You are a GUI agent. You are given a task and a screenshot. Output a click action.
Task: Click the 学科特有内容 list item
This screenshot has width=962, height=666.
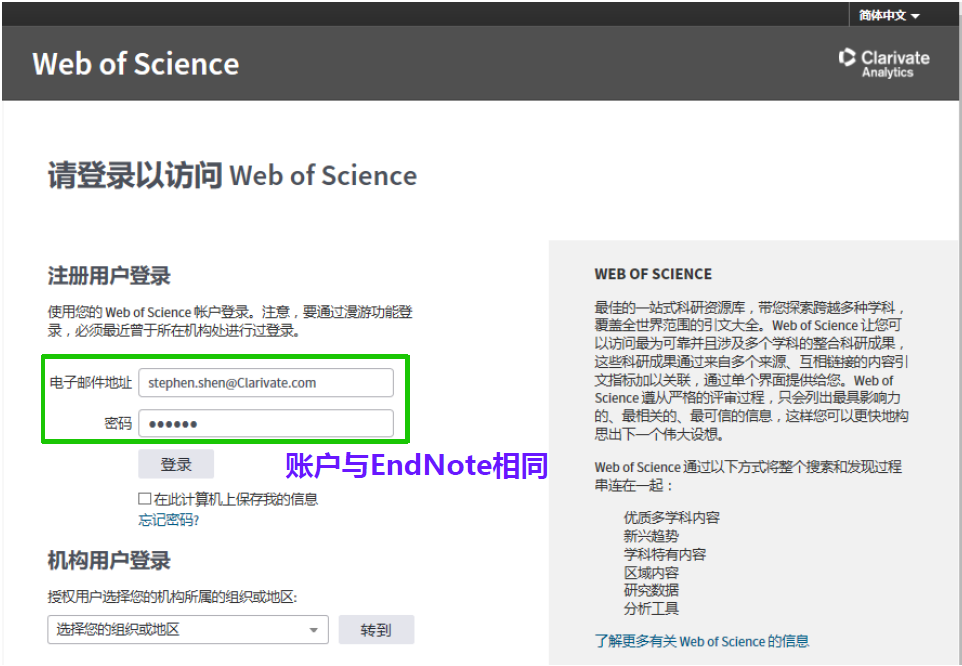coord(665,554)
